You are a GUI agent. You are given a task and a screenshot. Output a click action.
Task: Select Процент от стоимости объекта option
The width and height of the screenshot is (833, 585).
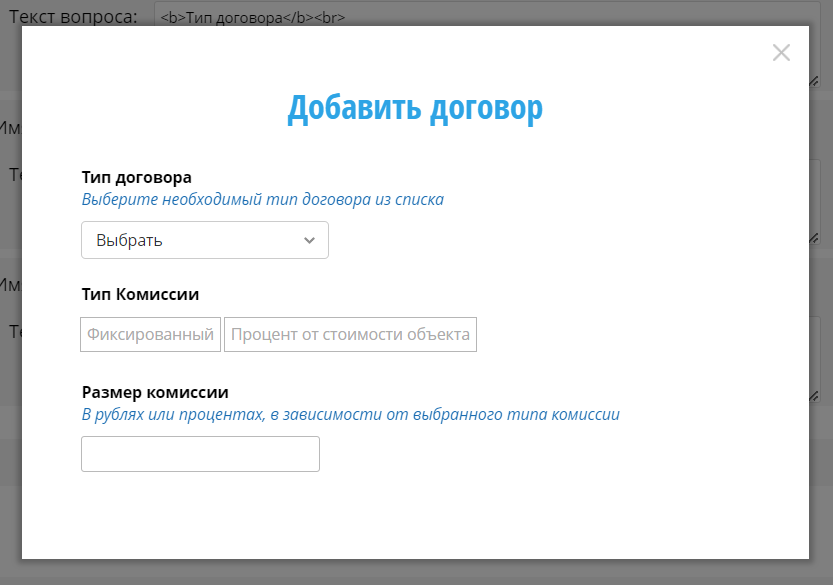click(x=350, y=335)
